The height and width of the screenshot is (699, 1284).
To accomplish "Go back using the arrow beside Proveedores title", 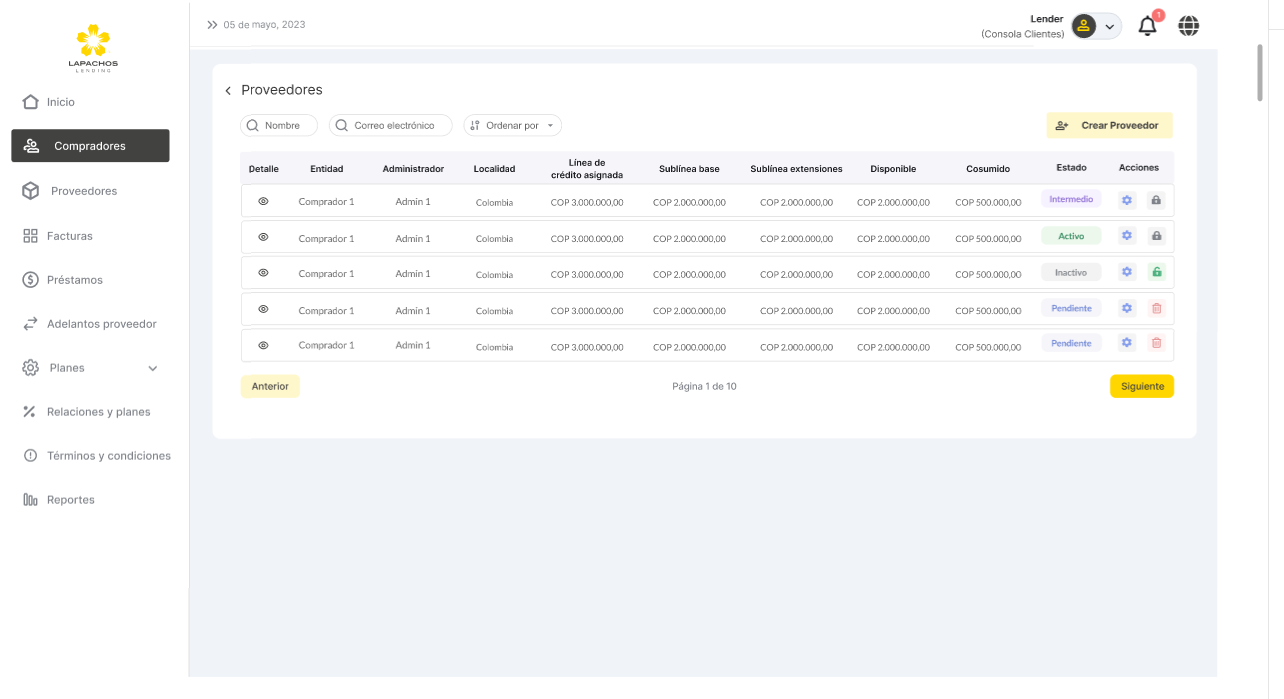I will tap(228, 91).
